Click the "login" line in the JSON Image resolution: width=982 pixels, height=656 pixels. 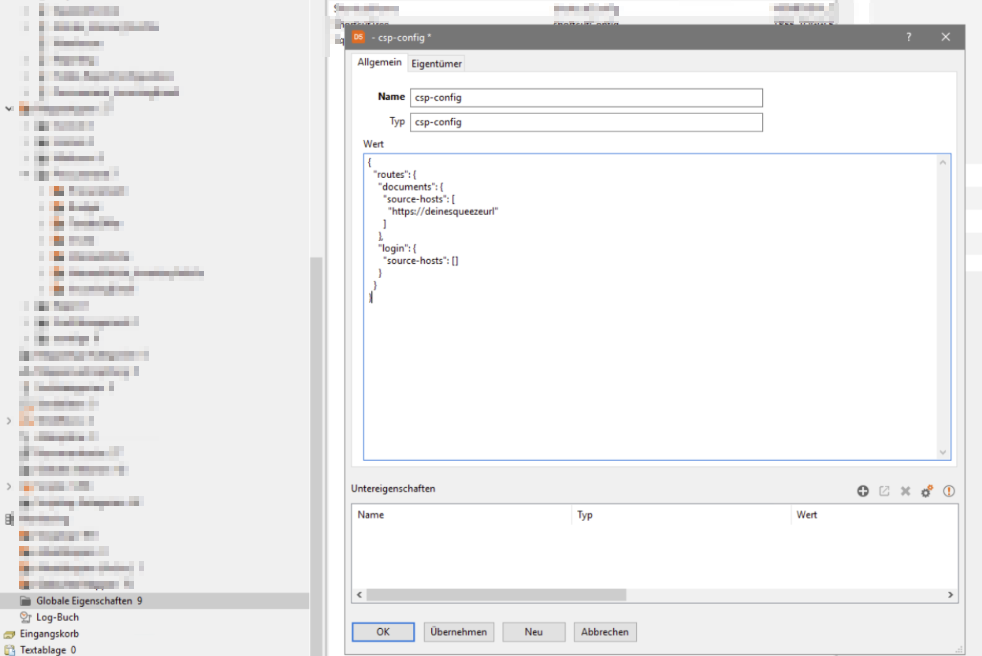397,248
